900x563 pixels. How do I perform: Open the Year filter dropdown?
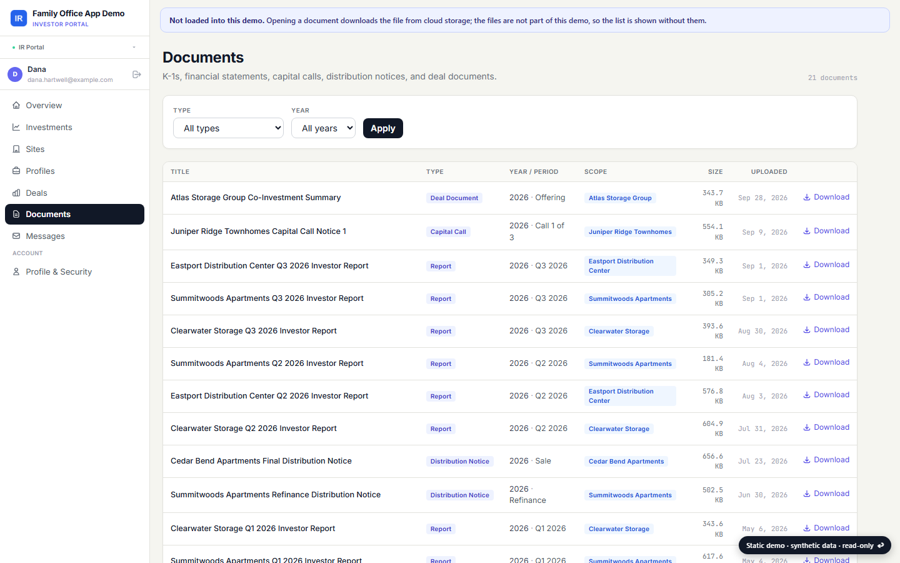[x=324, y=128]
